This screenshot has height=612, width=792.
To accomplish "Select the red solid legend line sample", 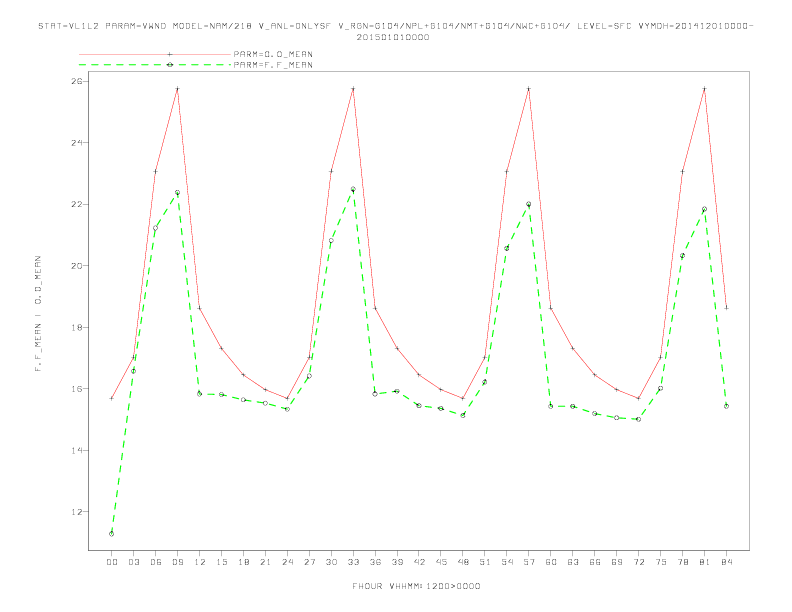I will (x=155, y=54).
